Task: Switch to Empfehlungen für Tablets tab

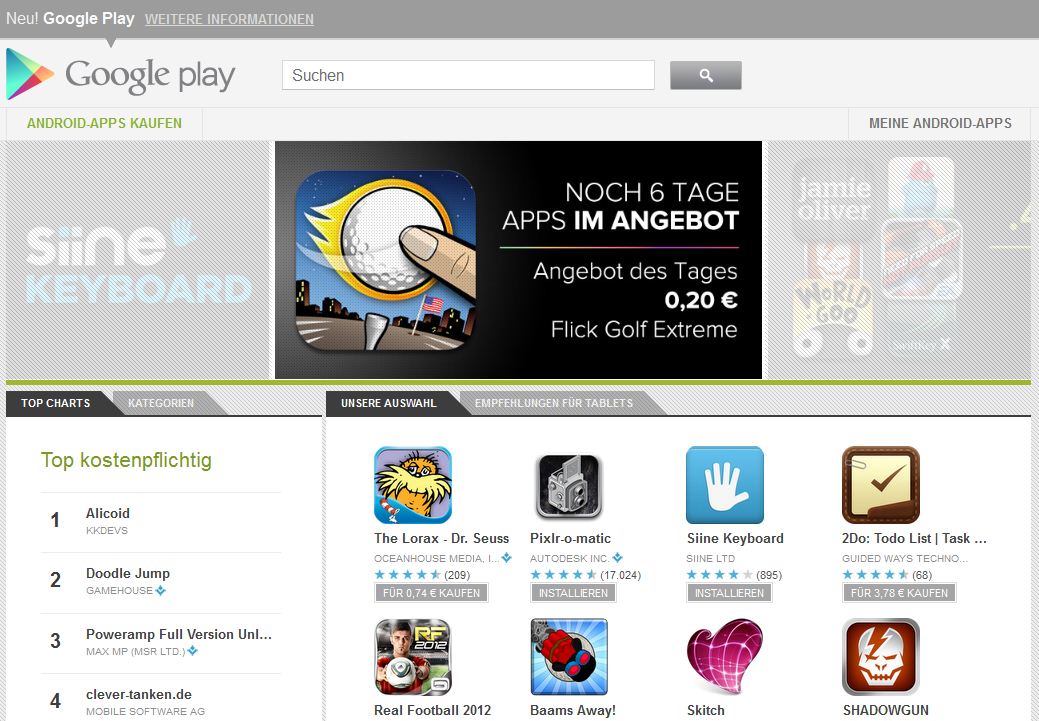Action: coord(554,403)
